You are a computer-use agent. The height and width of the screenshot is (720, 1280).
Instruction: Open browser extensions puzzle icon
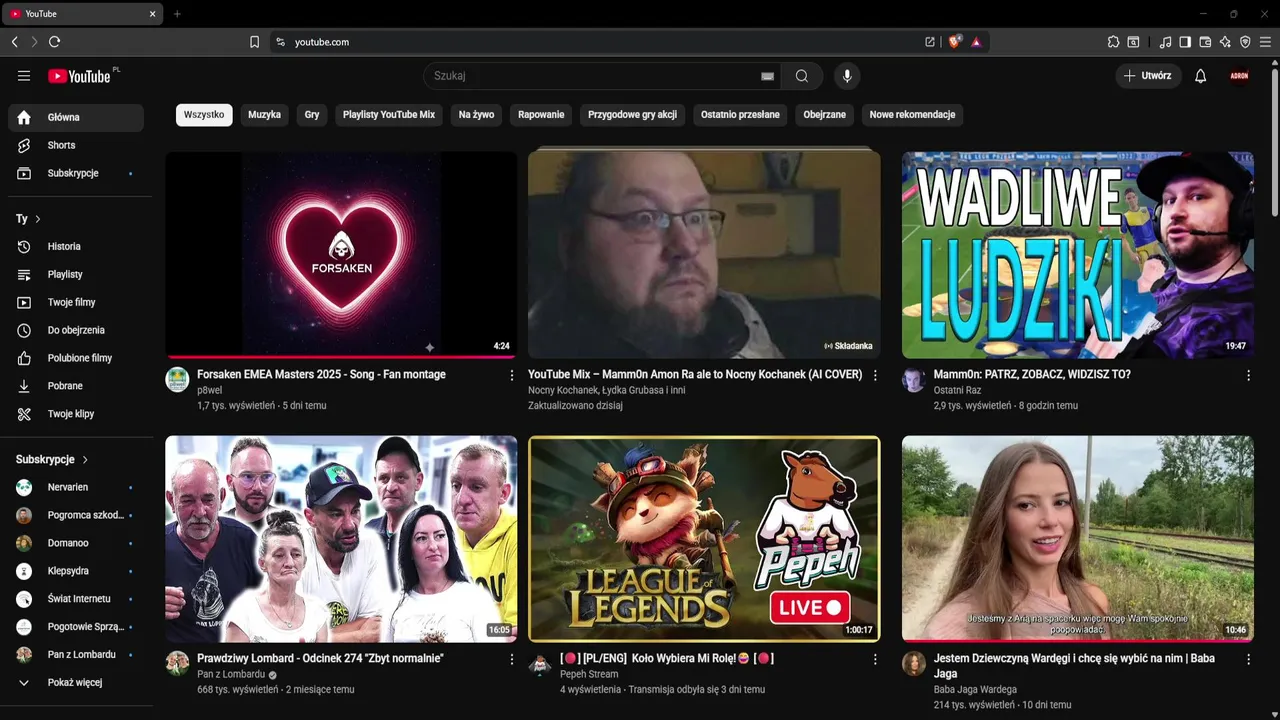1113,42
